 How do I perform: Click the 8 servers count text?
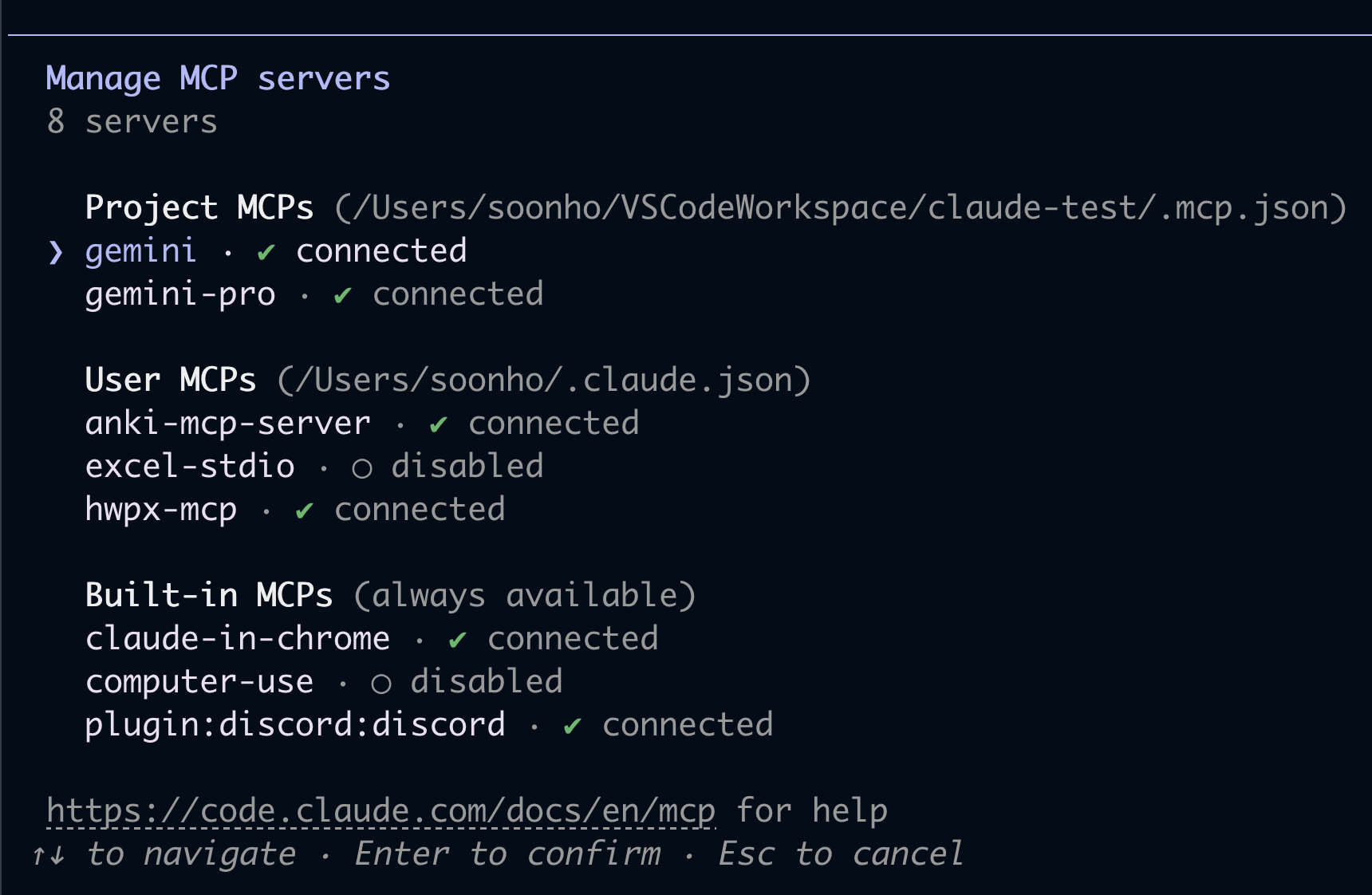(132, 122)
